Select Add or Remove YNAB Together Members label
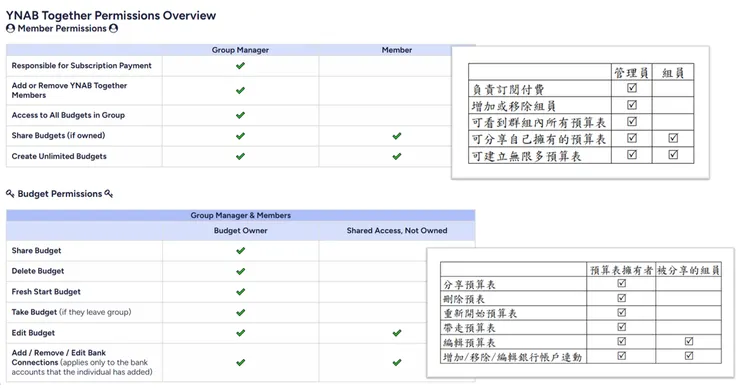The height and width of the screenshot is (391, 740). (x=69, y=90)
